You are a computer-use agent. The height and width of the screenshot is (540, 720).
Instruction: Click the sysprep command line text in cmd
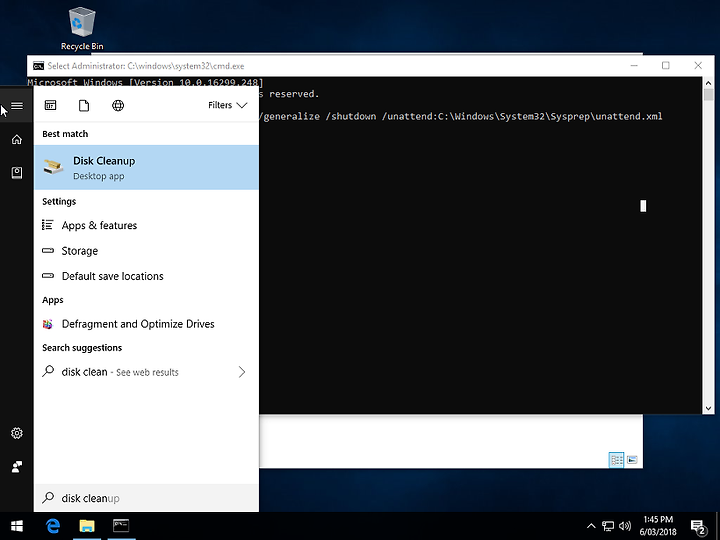(462, 117)
